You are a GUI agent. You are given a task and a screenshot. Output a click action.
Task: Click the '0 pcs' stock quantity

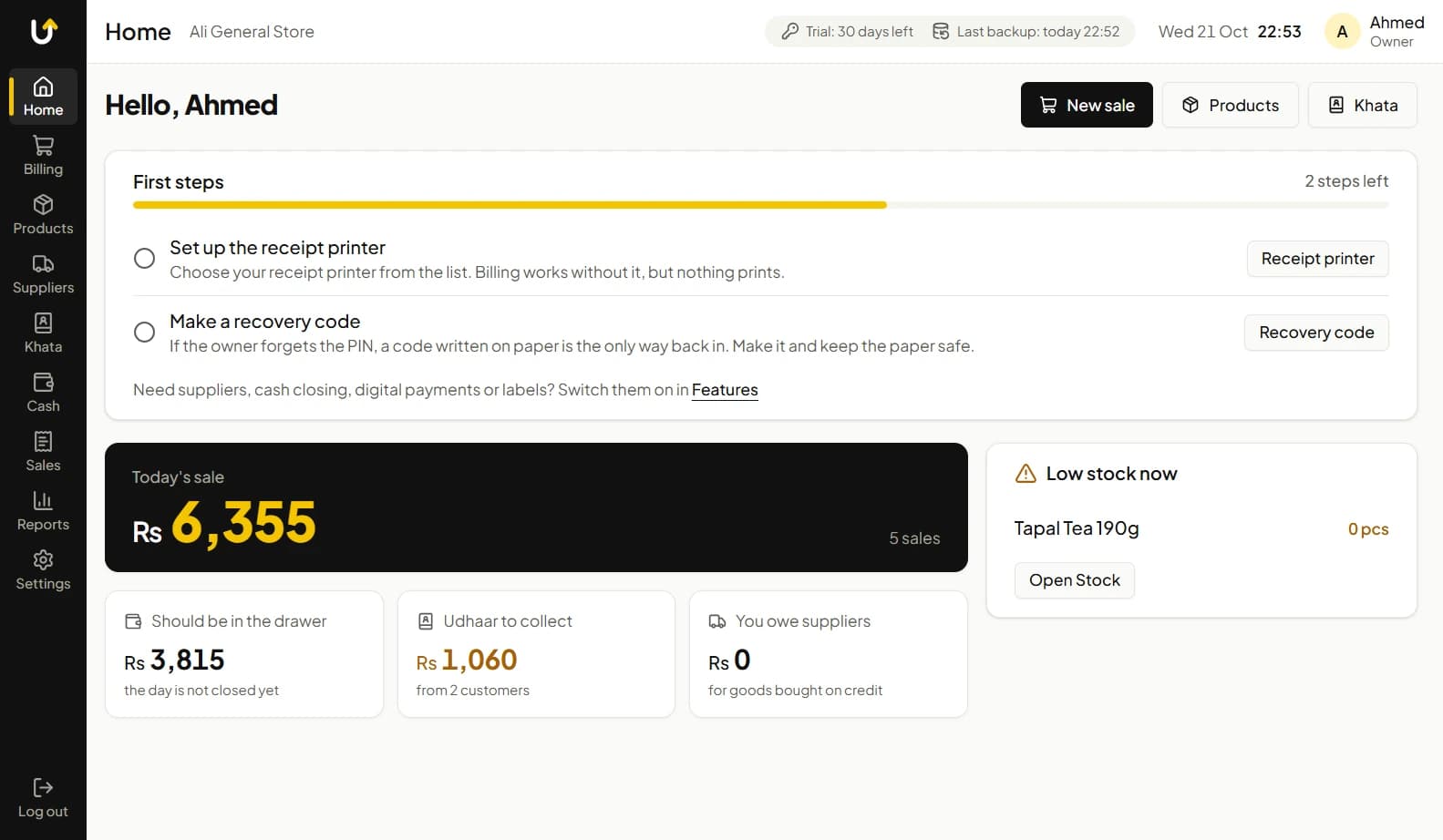pyautogui.click(x=1368, y=529)
